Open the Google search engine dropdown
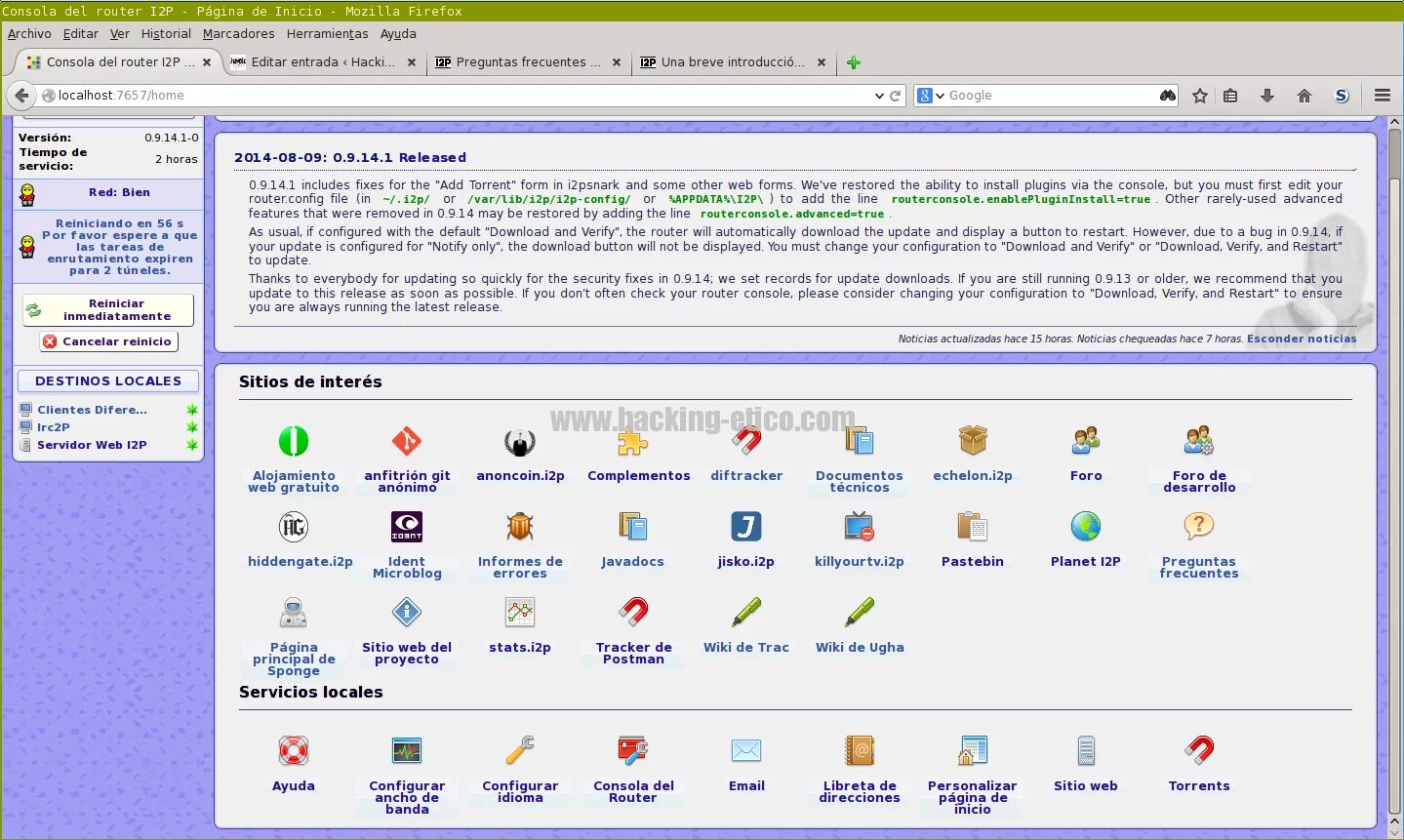The image size is (1404, 840). [x=931, y=96]
